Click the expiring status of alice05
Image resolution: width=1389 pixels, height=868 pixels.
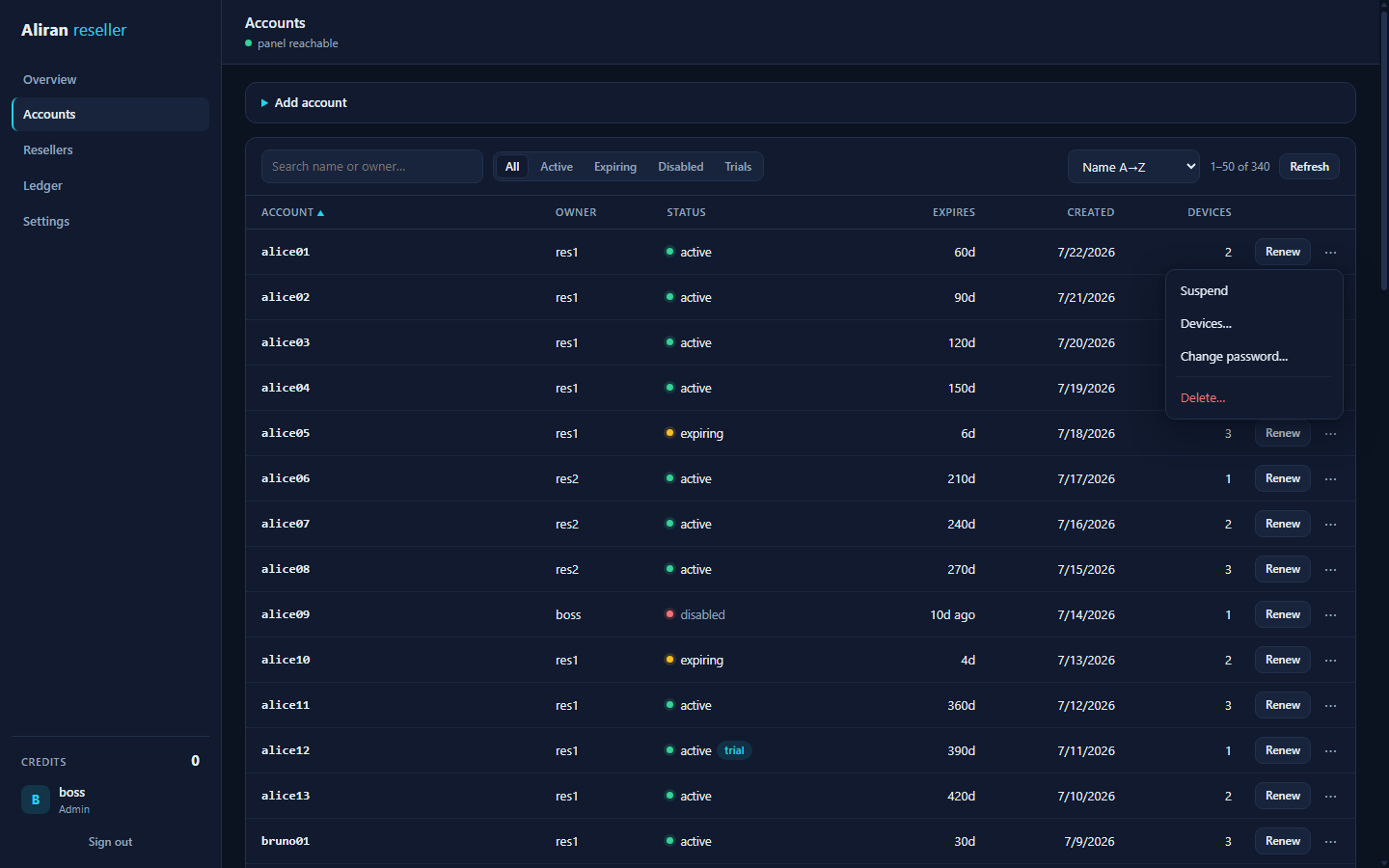tap(694, 433)
